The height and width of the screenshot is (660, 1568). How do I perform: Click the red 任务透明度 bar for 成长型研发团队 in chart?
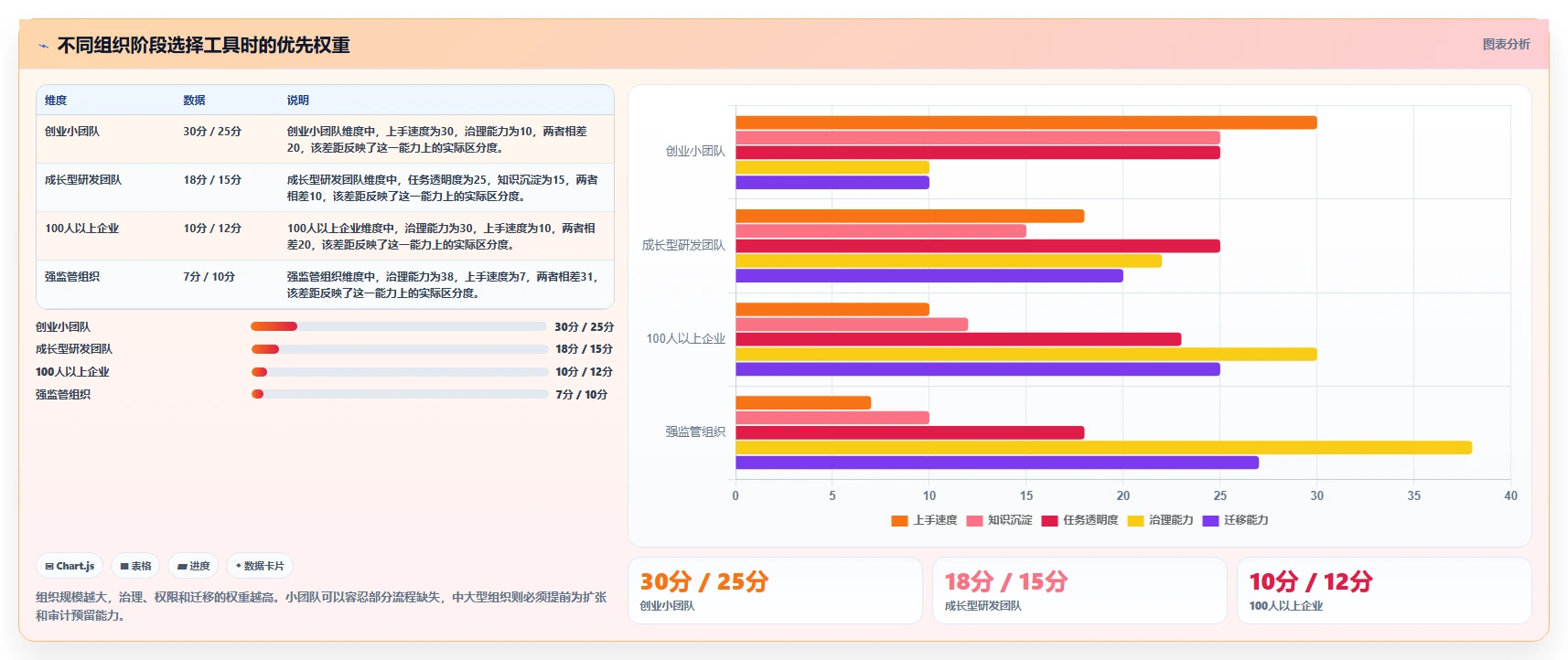tap(978, 246)
